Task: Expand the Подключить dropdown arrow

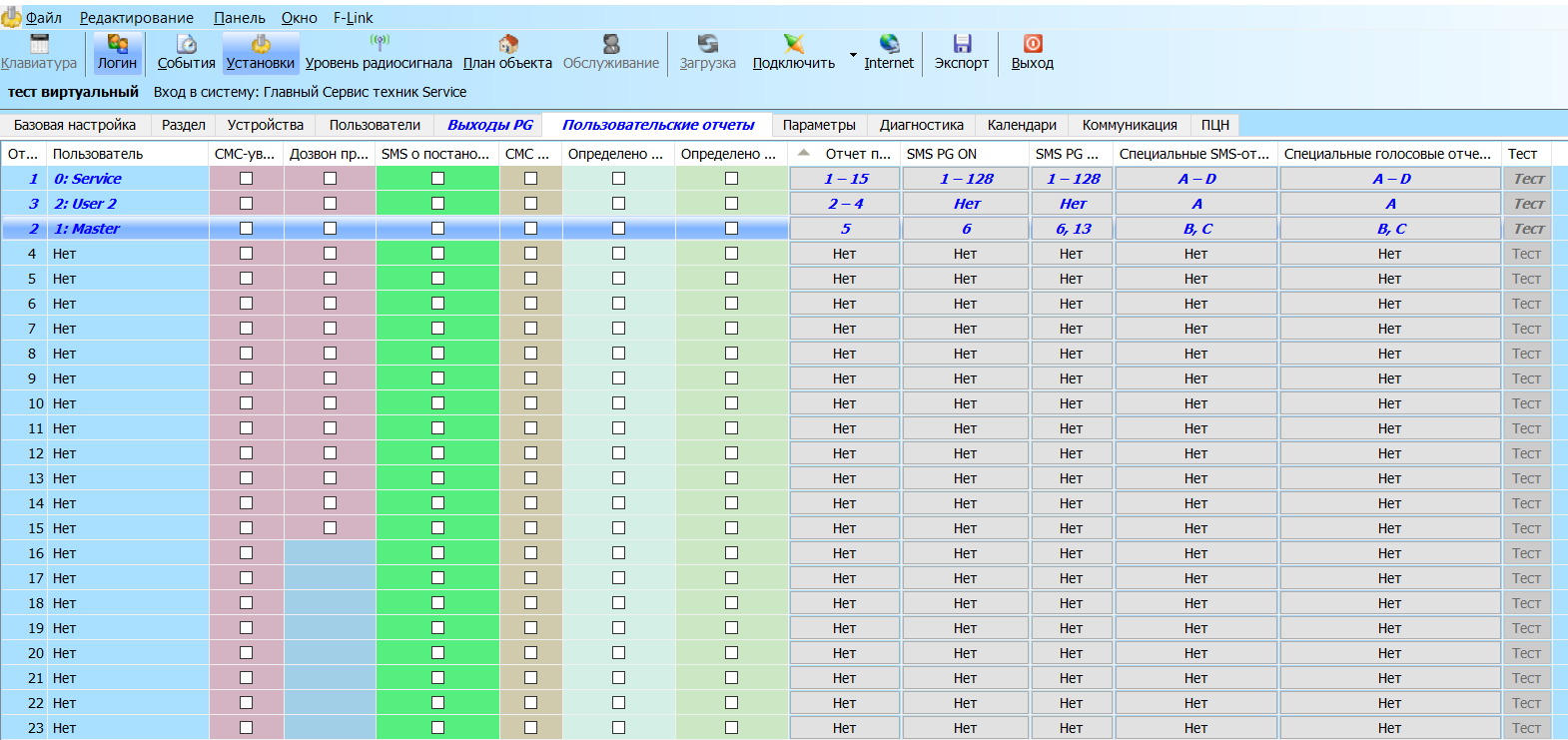Action: click(853, 55)
